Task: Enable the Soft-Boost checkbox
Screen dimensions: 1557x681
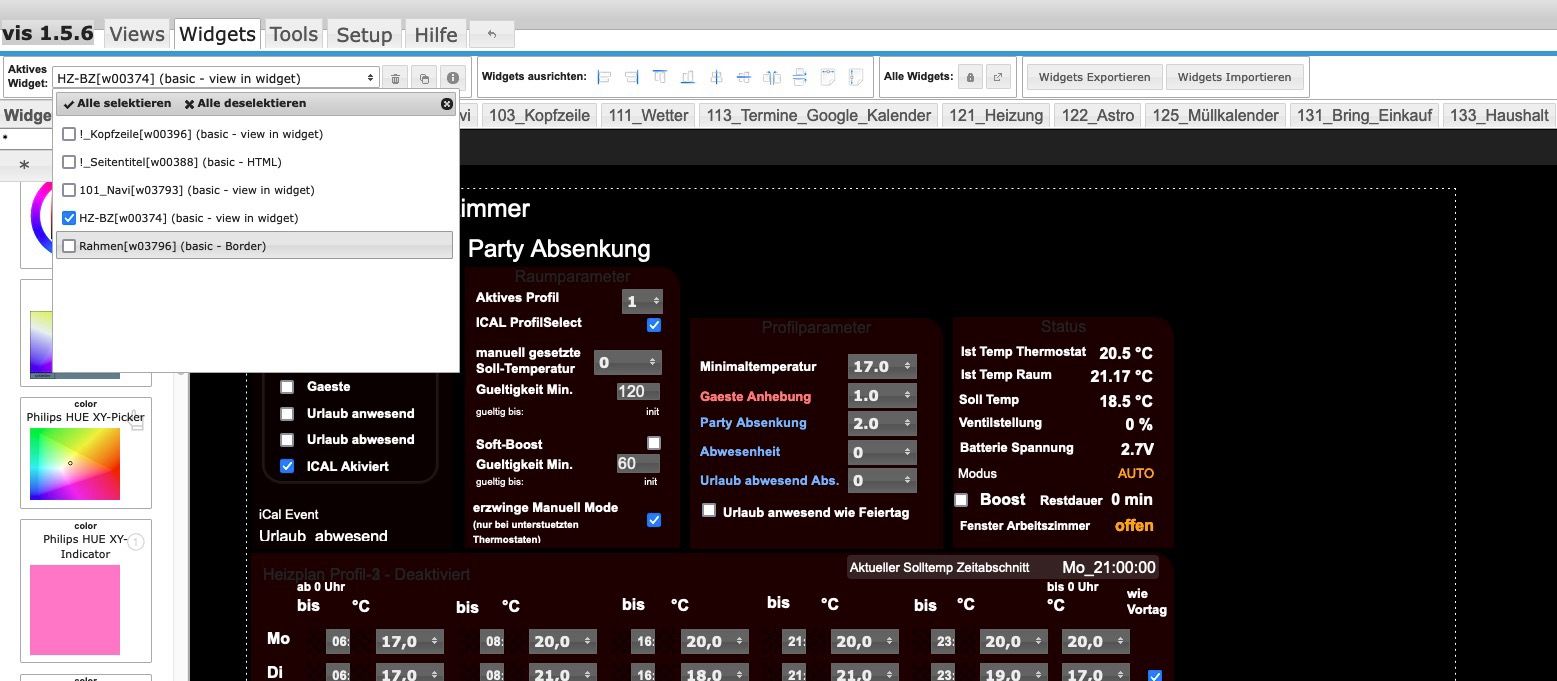Action: click(x=654, y=443)
